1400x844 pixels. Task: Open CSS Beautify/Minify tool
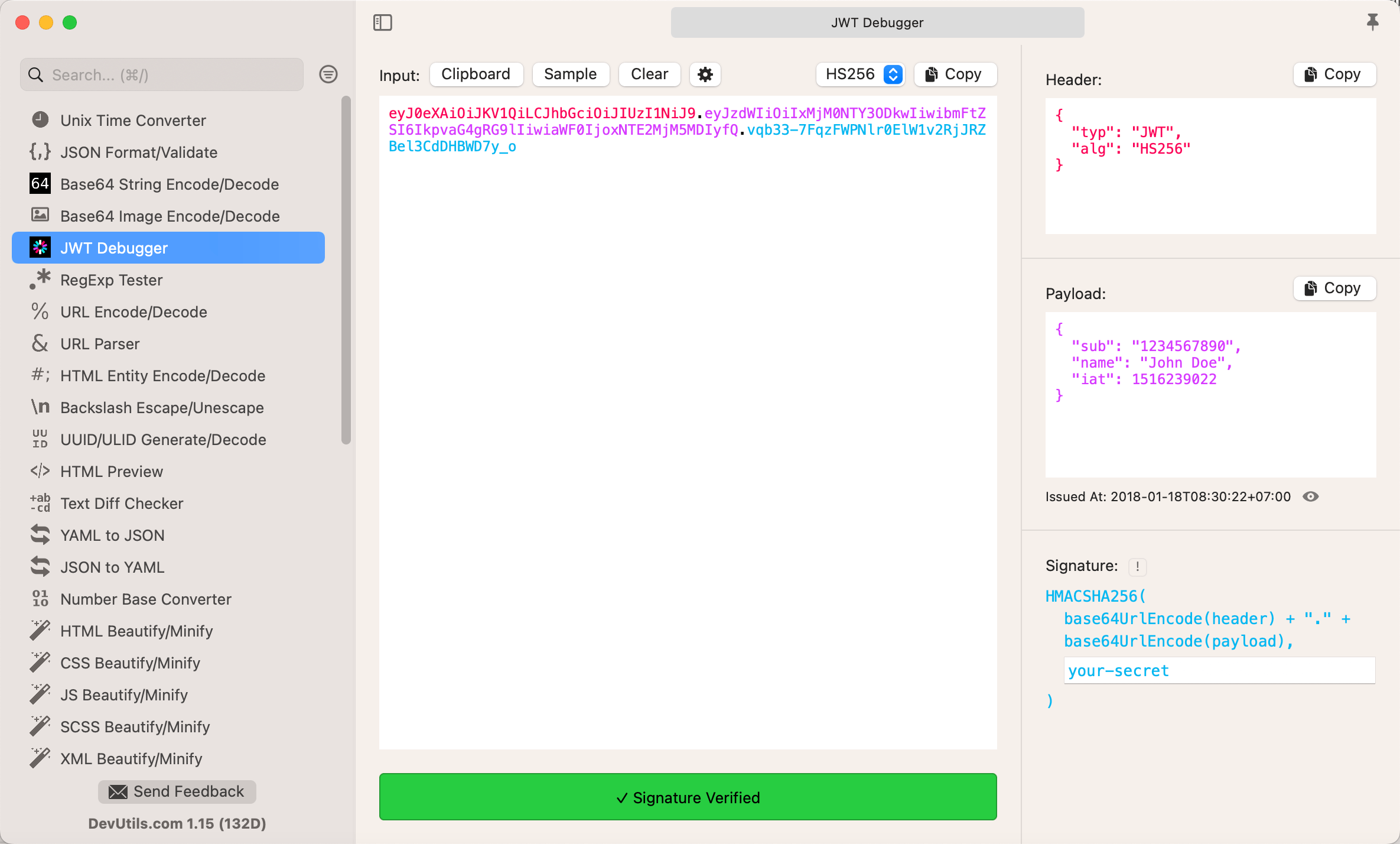click(x=168, y=663)
